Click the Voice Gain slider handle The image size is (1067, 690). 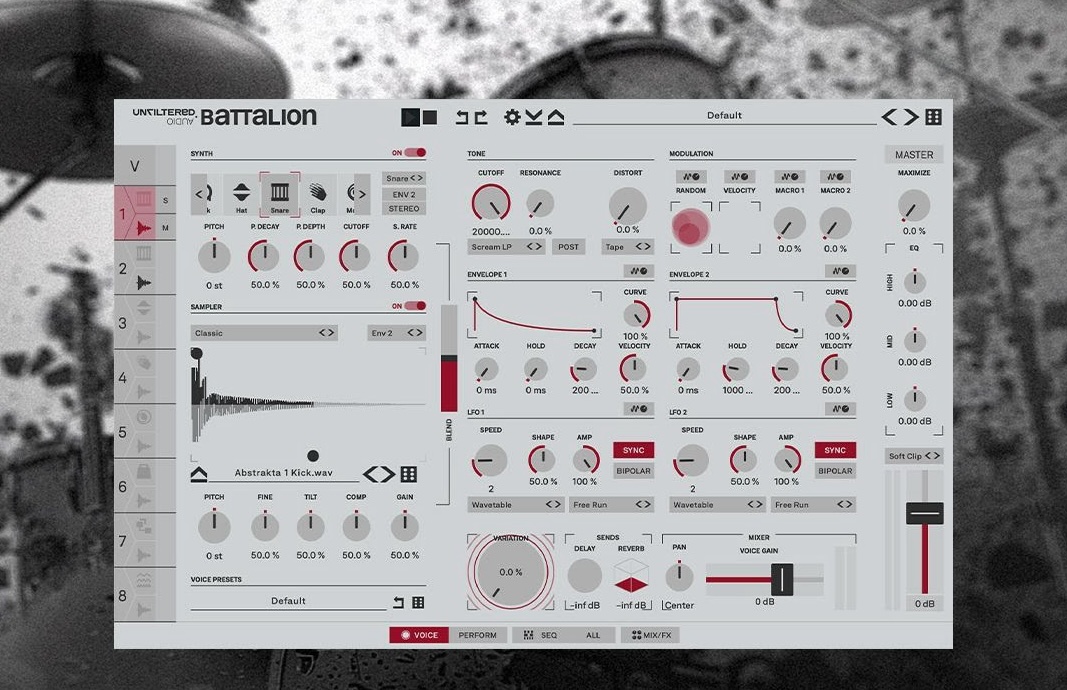pos(781,579)
